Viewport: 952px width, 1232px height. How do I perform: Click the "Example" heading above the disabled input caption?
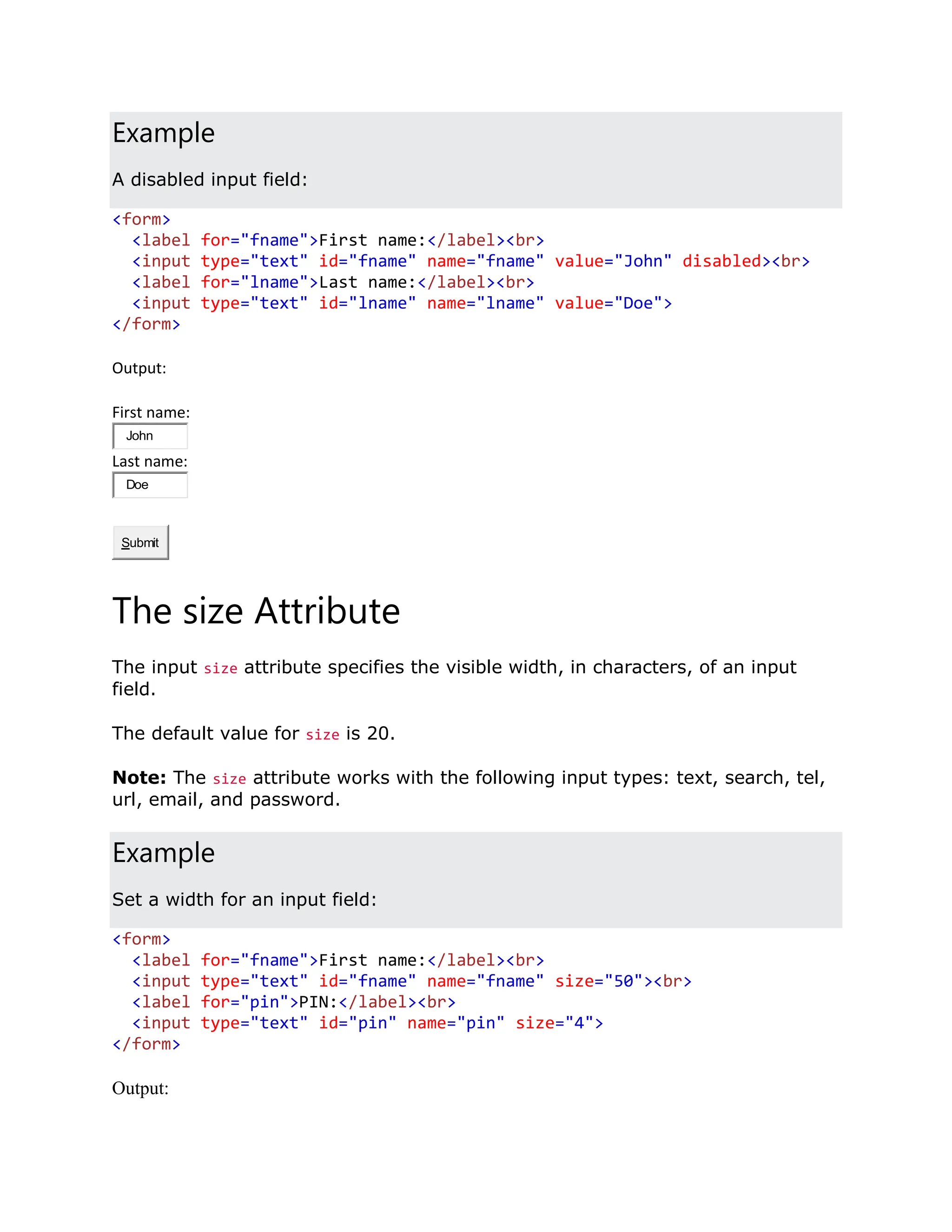point(164,133)
